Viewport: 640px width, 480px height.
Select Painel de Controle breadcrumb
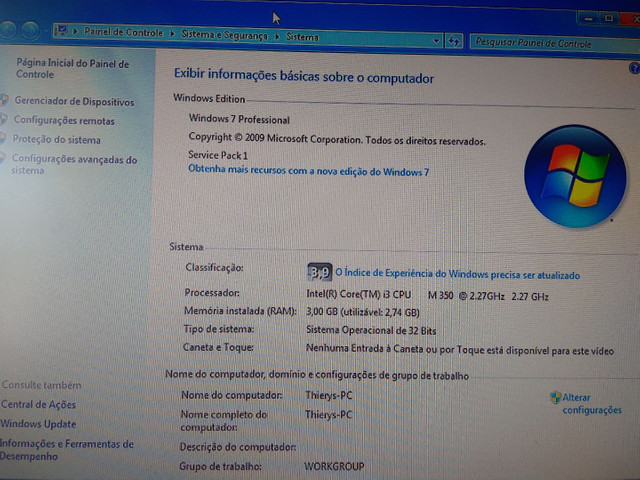pos(123,32)
